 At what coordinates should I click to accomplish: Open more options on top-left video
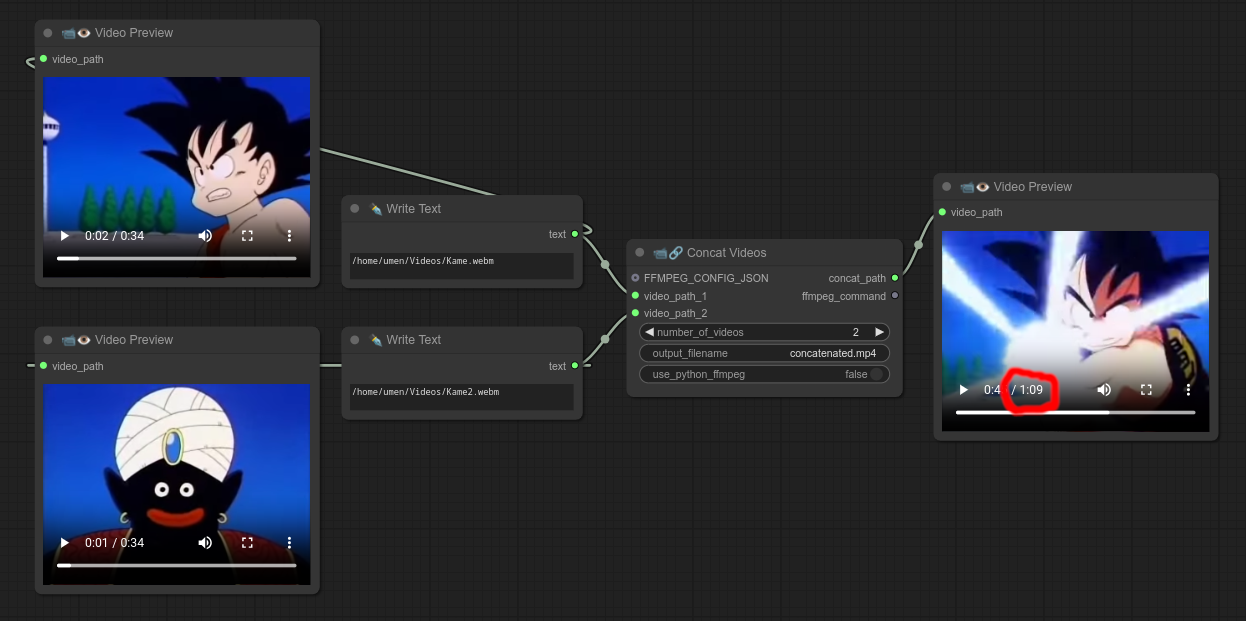(x=289, y=236)
